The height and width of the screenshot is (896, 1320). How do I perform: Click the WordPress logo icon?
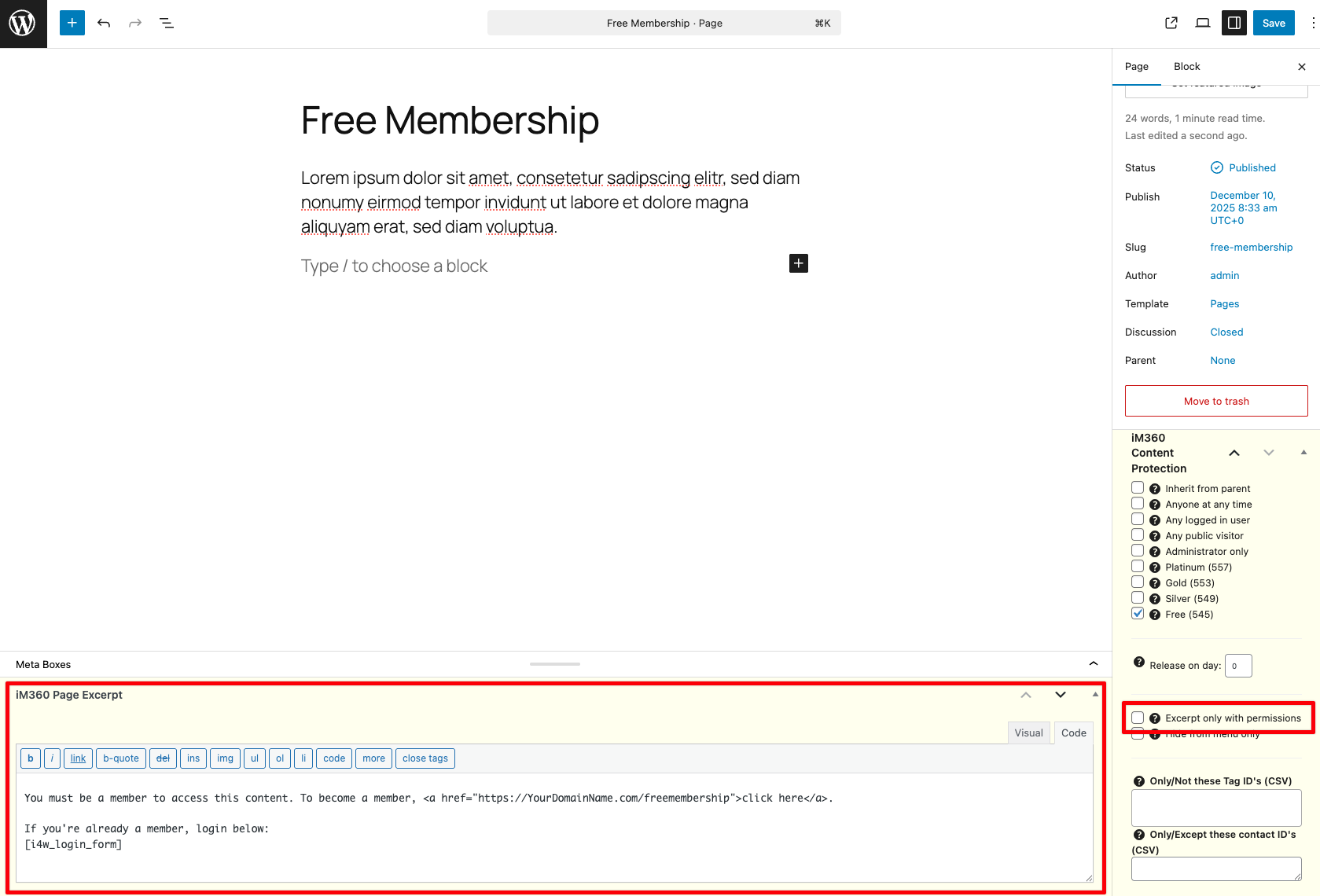click(x=23, y=24)
